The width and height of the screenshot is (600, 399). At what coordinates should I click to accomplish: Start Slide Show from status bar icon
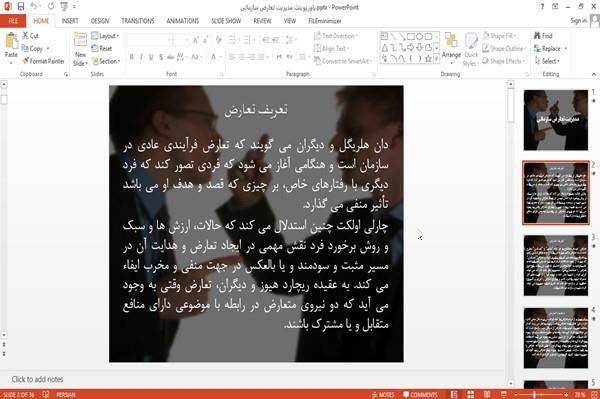coord(504,394)
